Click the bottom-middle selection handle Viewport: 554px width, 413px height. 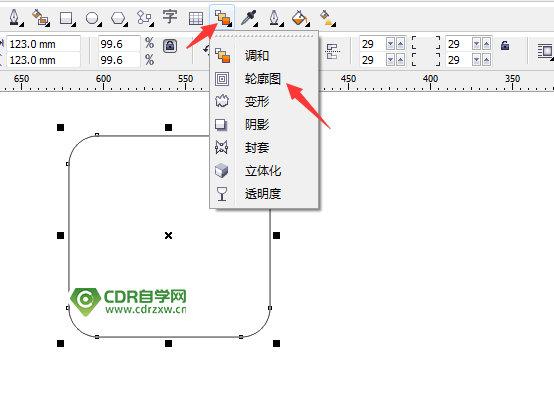[169, 343]
